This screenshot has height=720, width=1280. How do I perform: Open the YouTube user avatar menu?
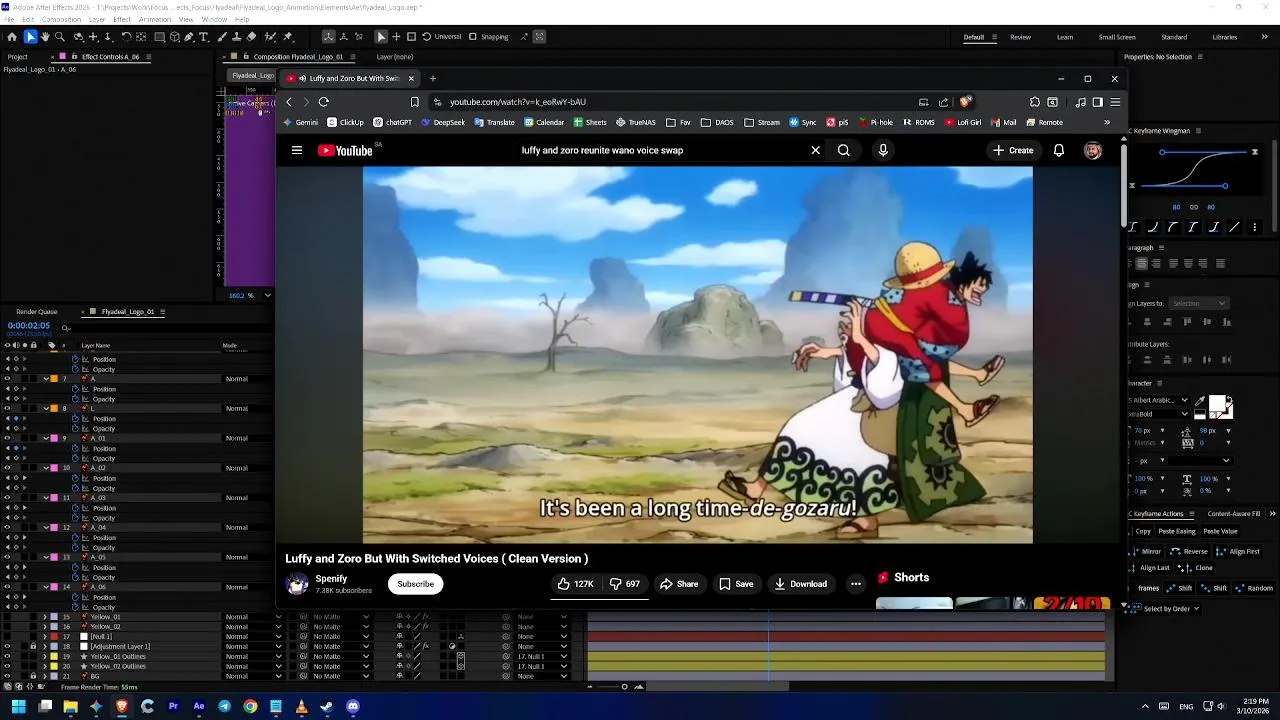[1092, 150]
